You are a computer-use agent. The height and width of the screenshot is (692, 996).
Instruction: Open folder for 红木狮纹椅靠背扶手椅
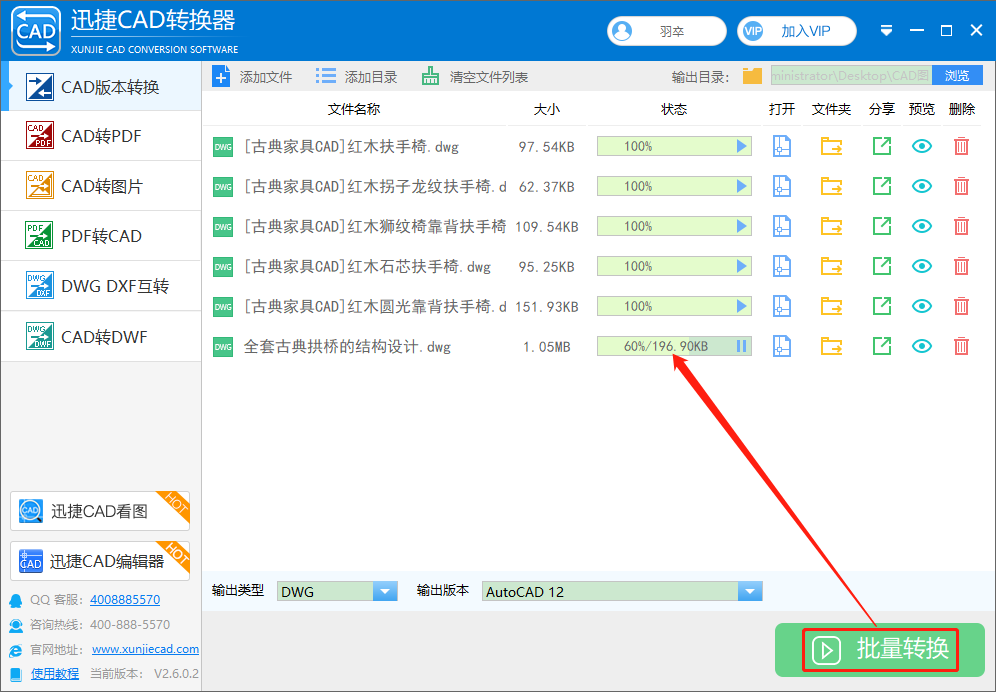click(x=831, y=226)
